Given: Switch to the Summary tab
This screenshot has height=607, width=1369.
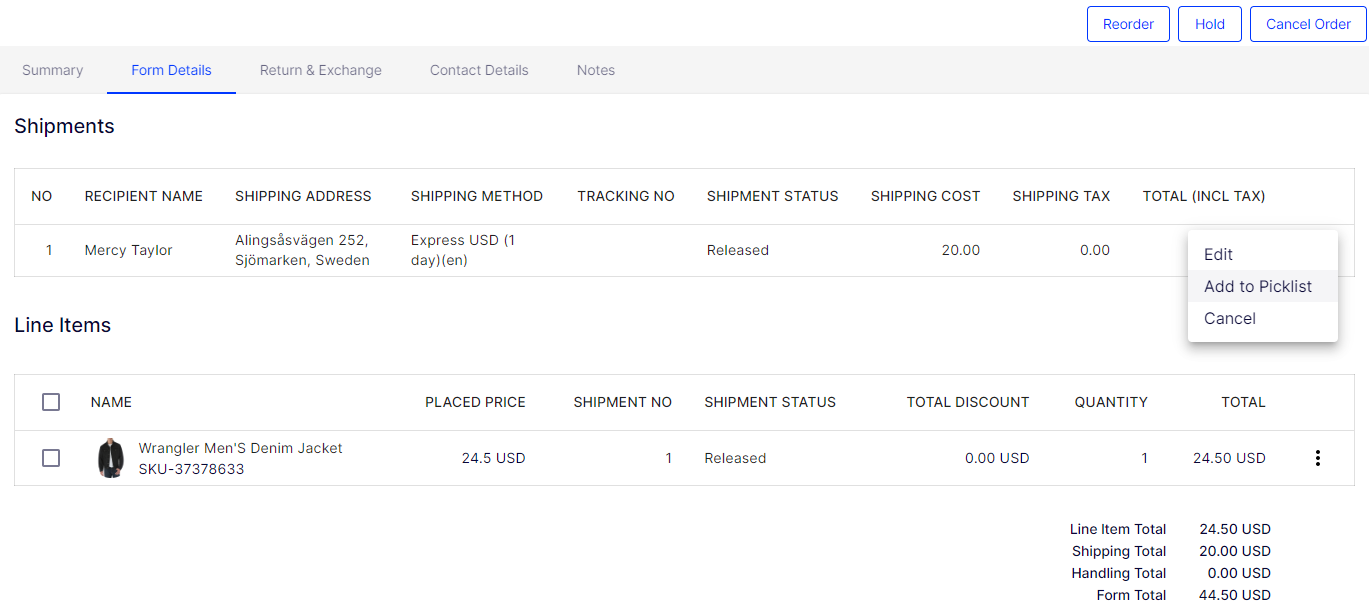Looking at the screenshot, I should pos(53,70).
